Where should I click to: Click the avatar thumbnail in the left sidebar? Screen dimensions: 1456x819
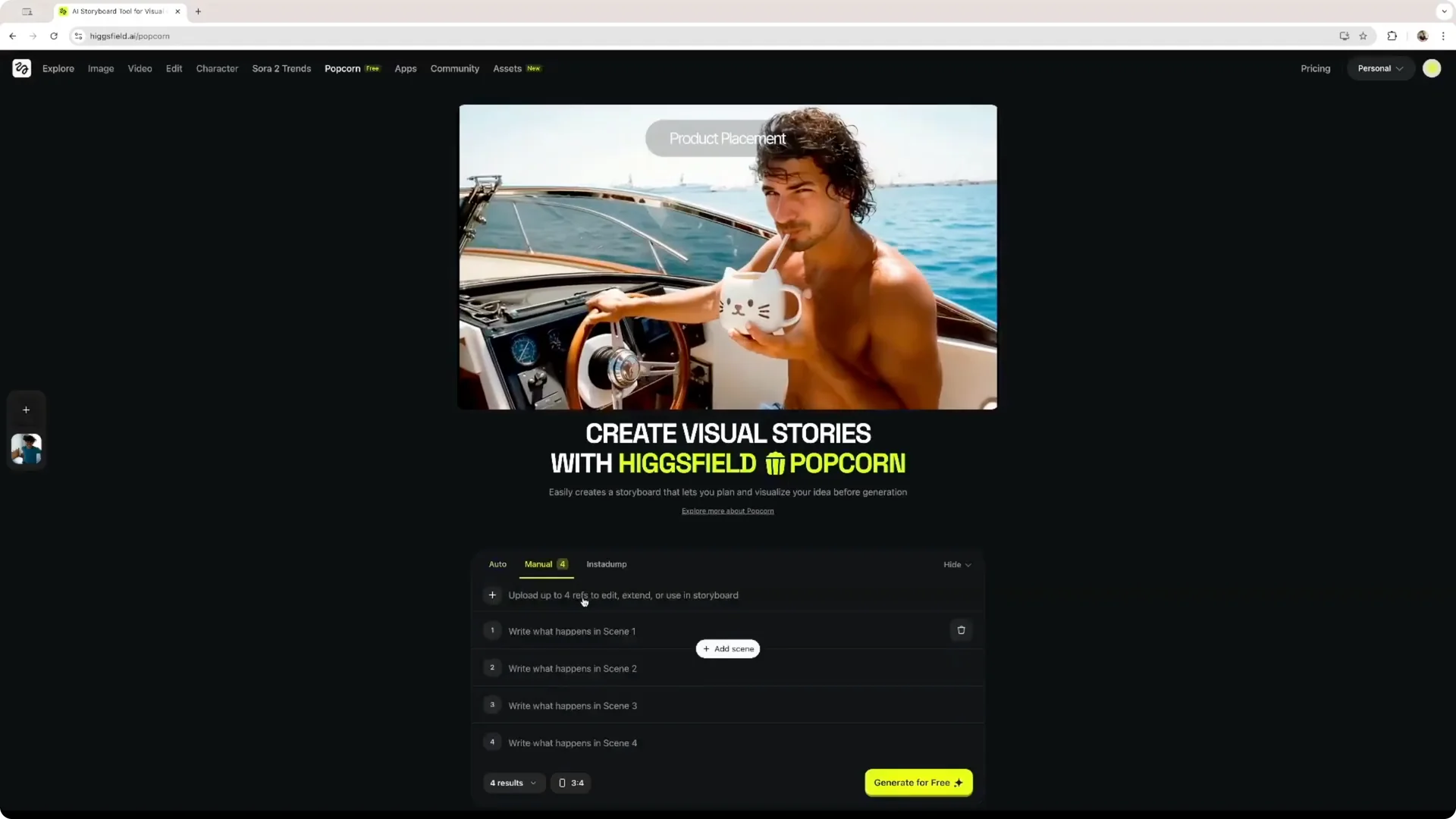pos(26,449)
